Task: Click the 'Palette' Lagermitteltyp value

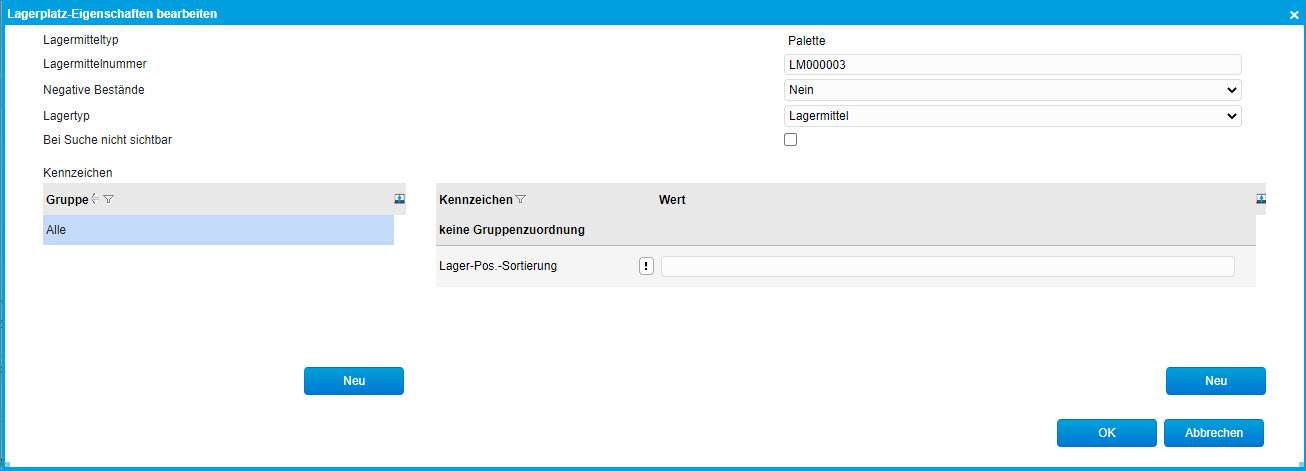Action: point(807,41)
